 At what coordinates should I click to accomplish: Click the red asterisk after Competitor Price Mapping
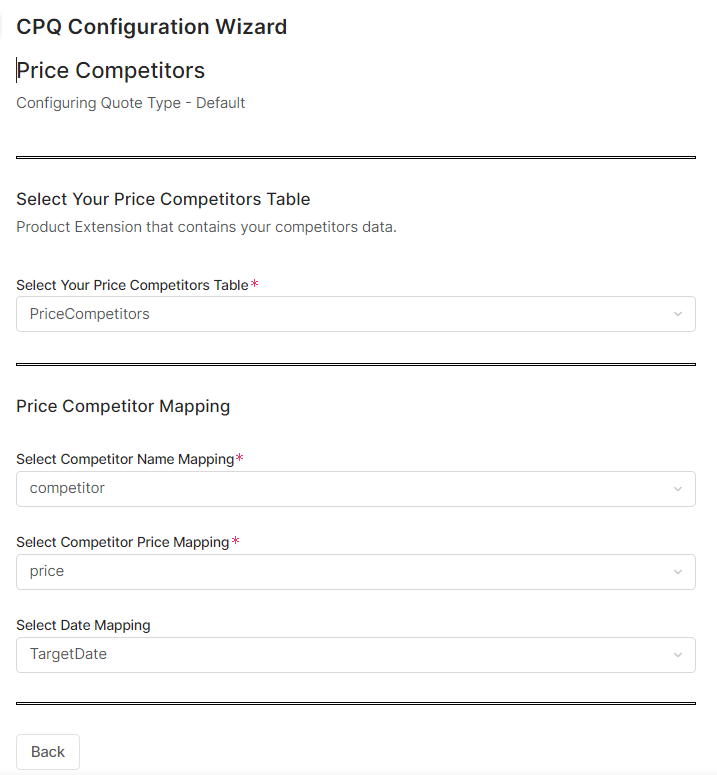click(236, 542)
